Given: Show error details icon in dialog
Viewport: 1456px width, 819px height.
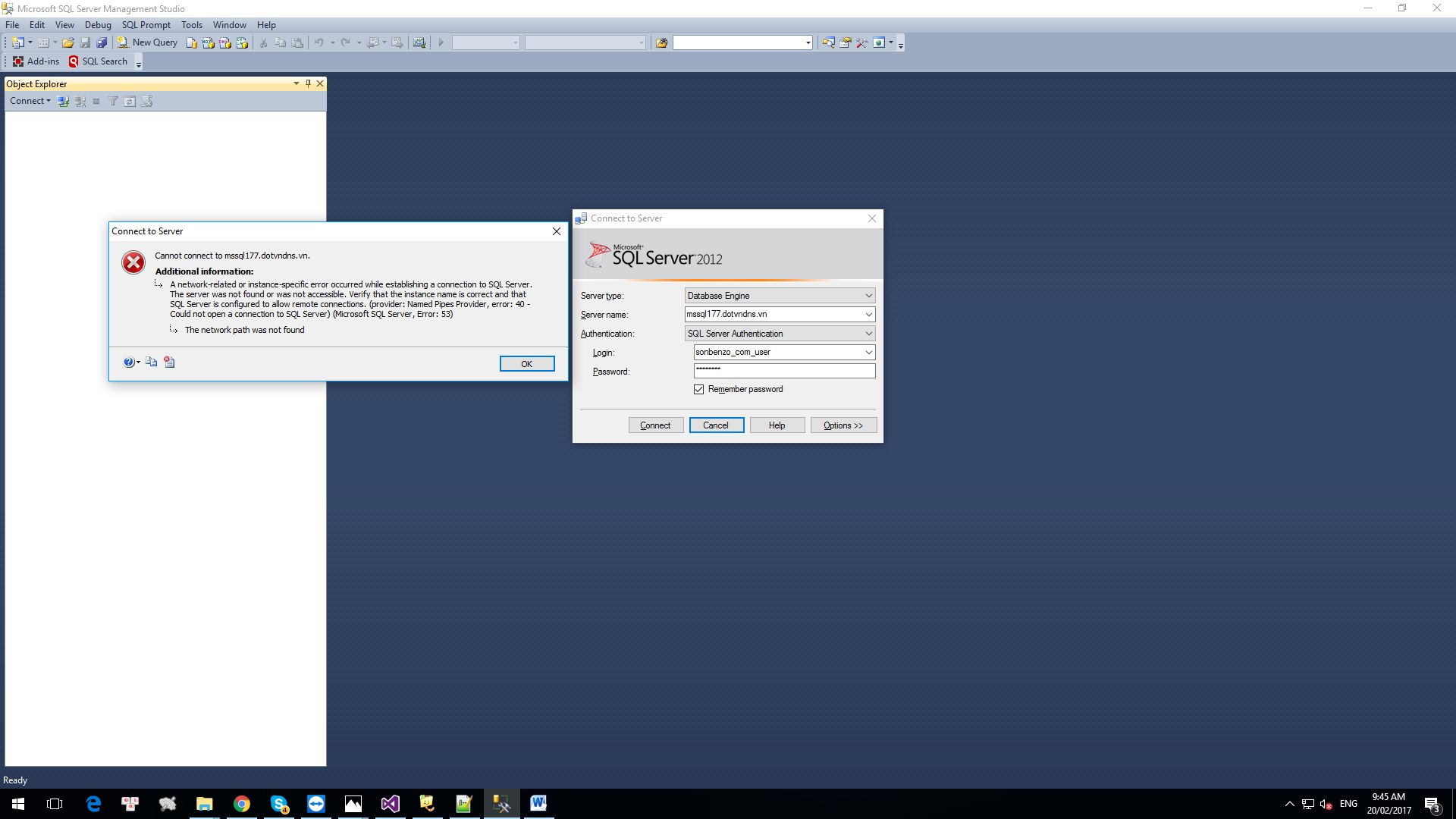Looking at the screenshot, I should click(x=169, y=362).
